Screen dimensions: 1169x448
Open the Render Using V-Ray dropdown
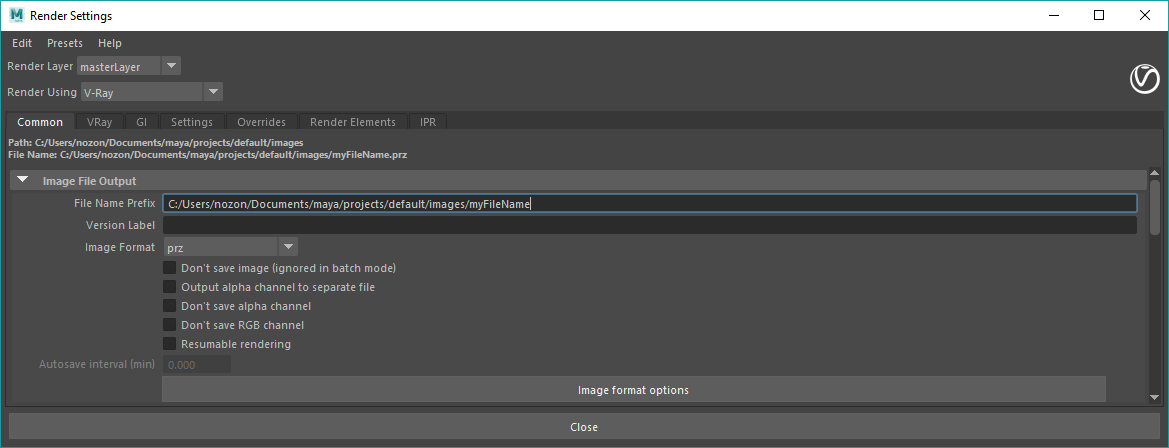[152, 92]
